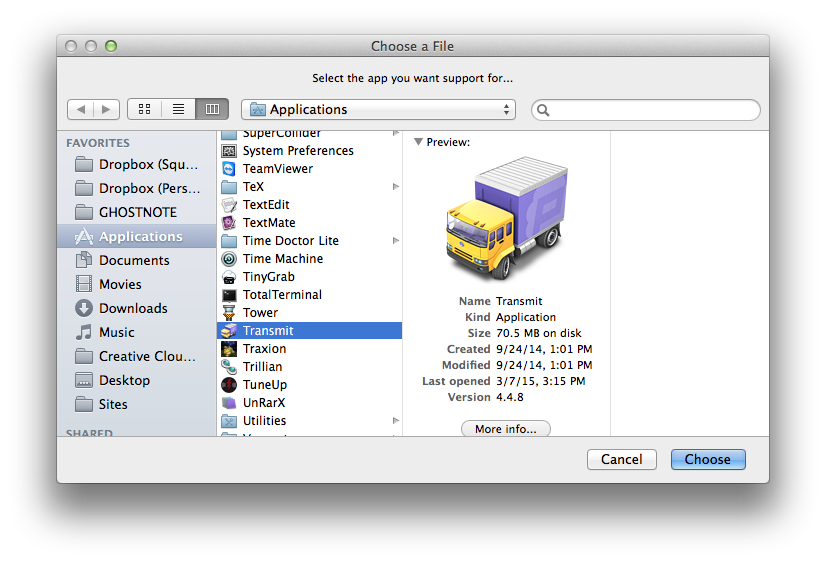Screen dimensions: 826x562
Task: Expand the TeX folder arrow
Action: 396,186
